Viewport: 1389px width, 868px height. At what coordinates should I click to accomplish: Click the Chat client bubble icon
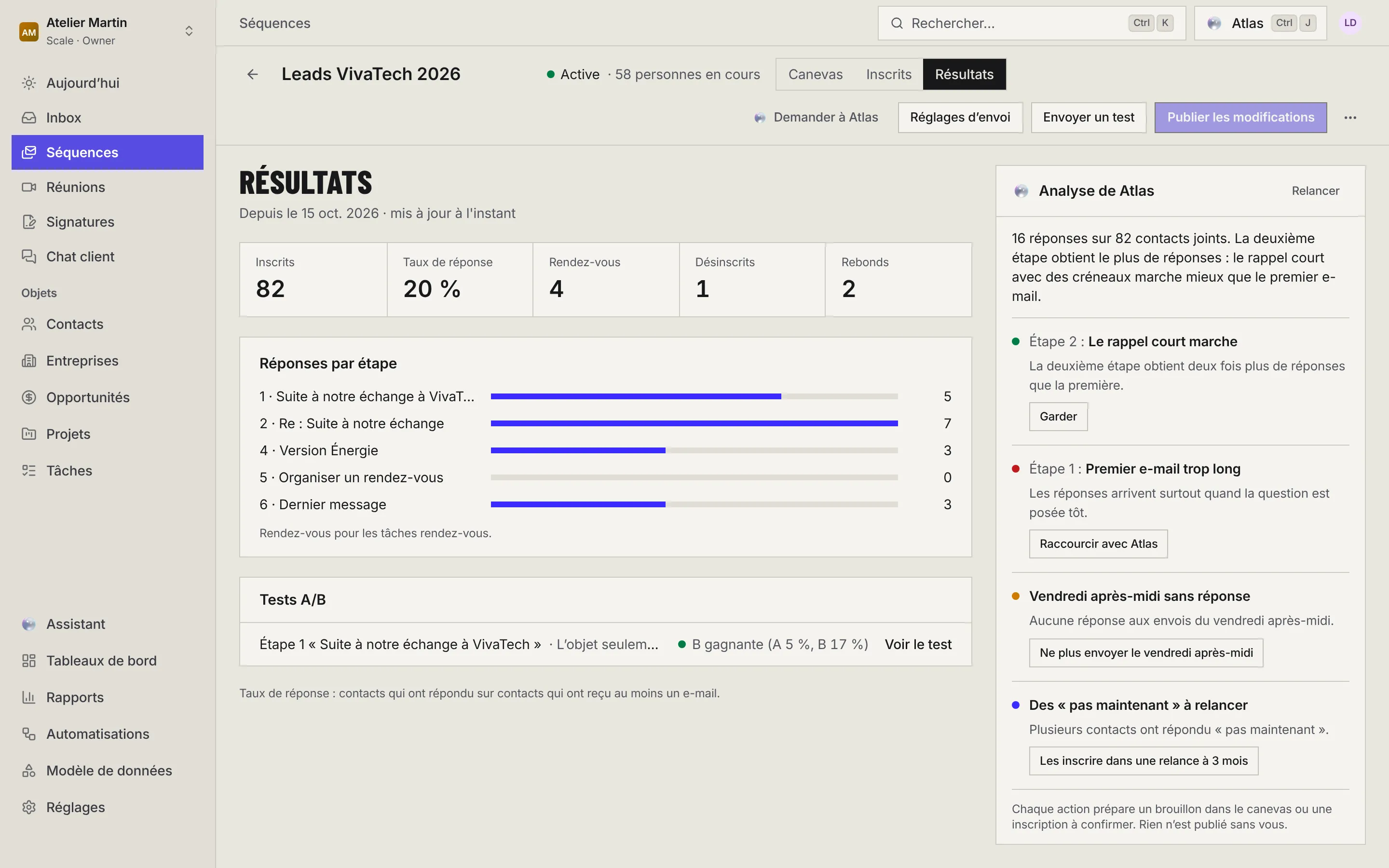(29, 257)
